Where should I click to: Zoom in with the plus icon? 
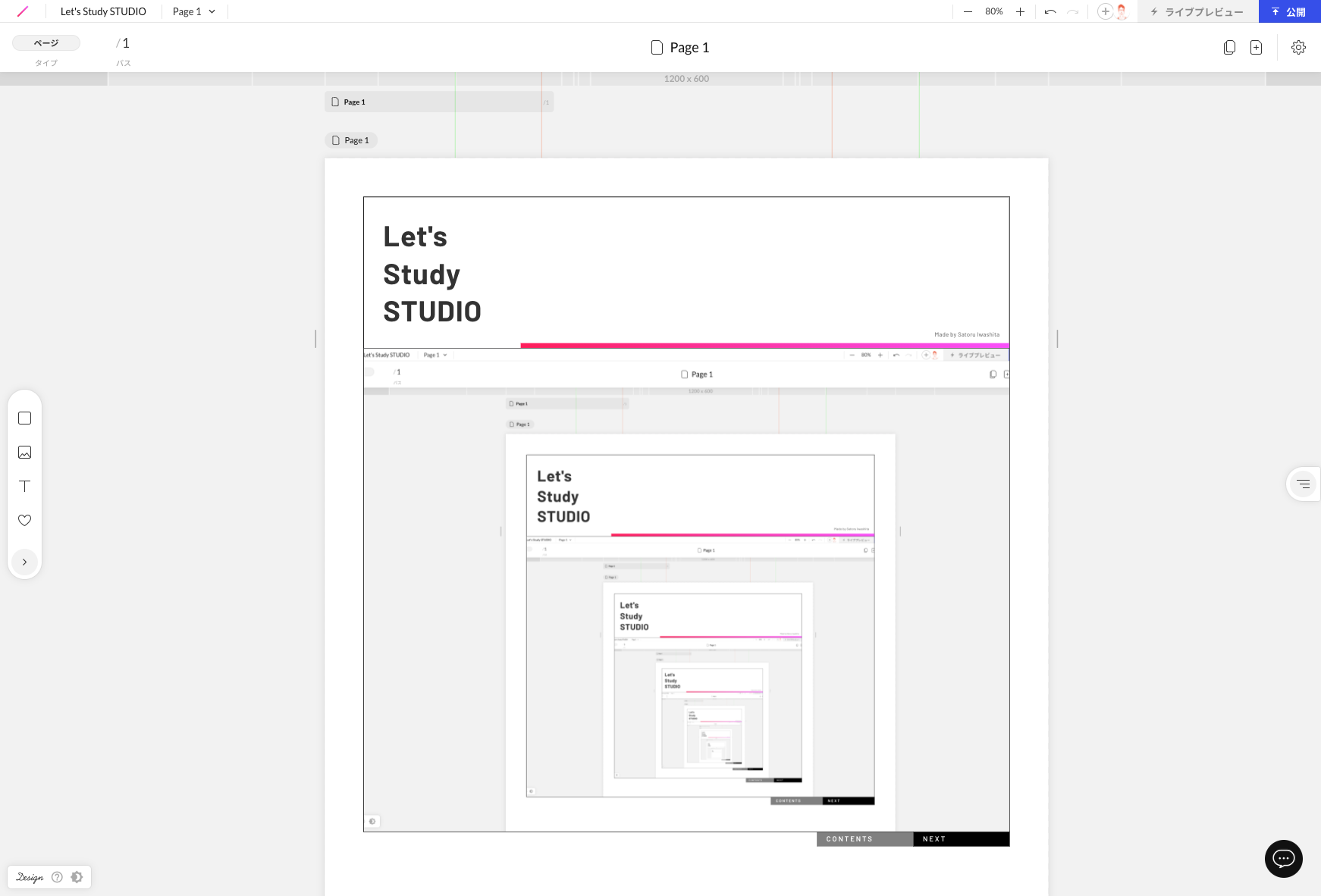pos(1020,11)
